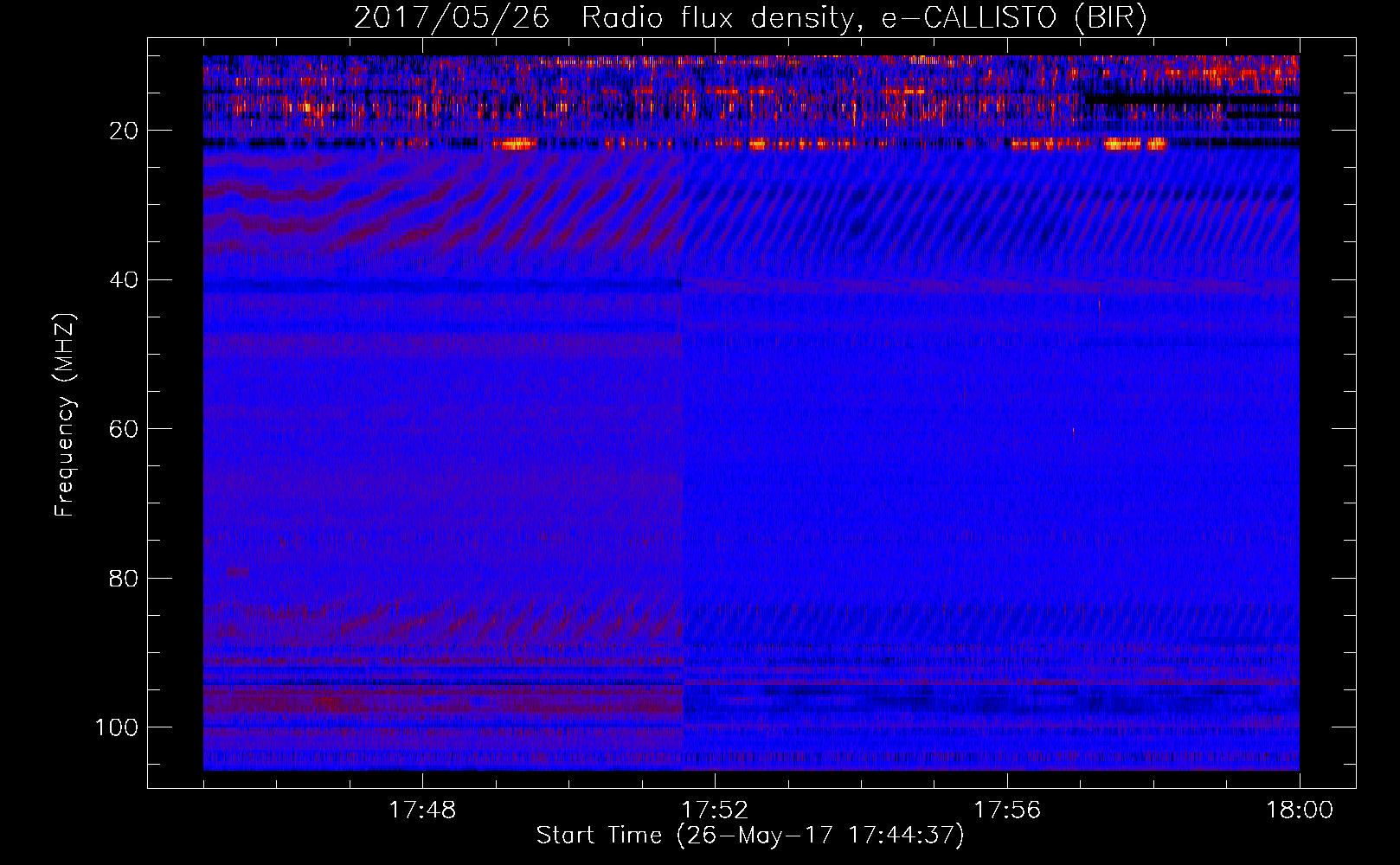Click the 17:56 time tick label

[x=1007, y=810]
